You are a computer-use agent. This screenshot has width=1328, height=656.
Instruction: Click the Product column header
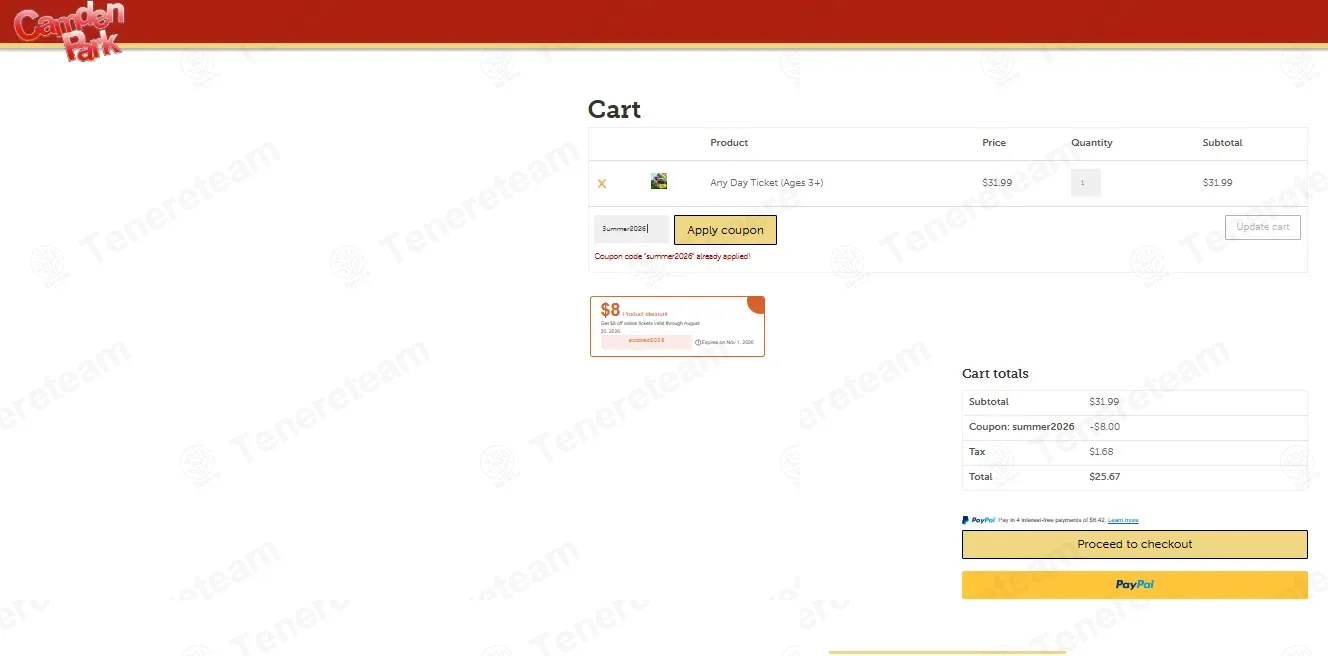729,143
